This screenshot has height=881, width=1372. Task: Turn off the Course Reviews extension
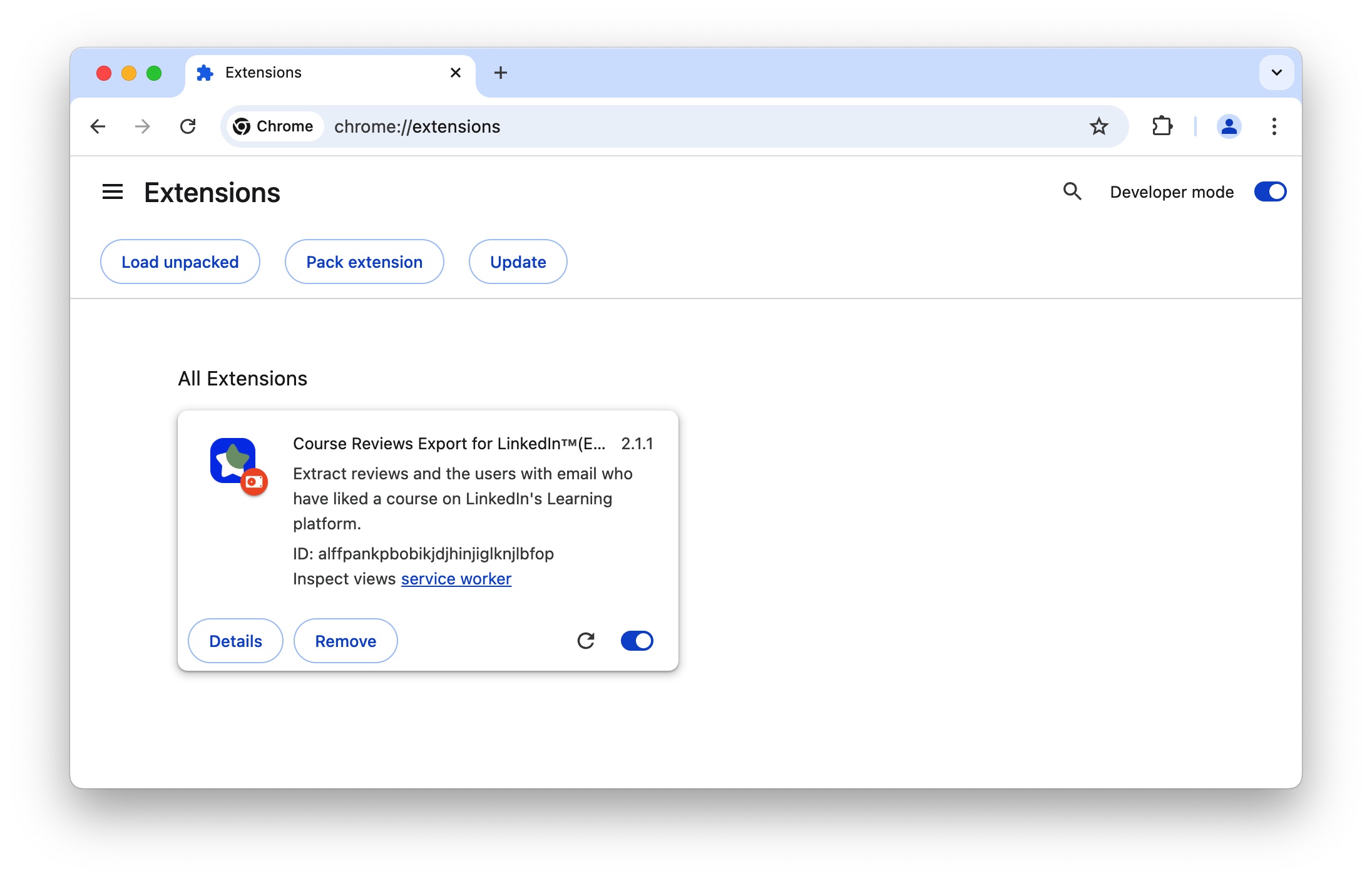click(x=637, y=641)
